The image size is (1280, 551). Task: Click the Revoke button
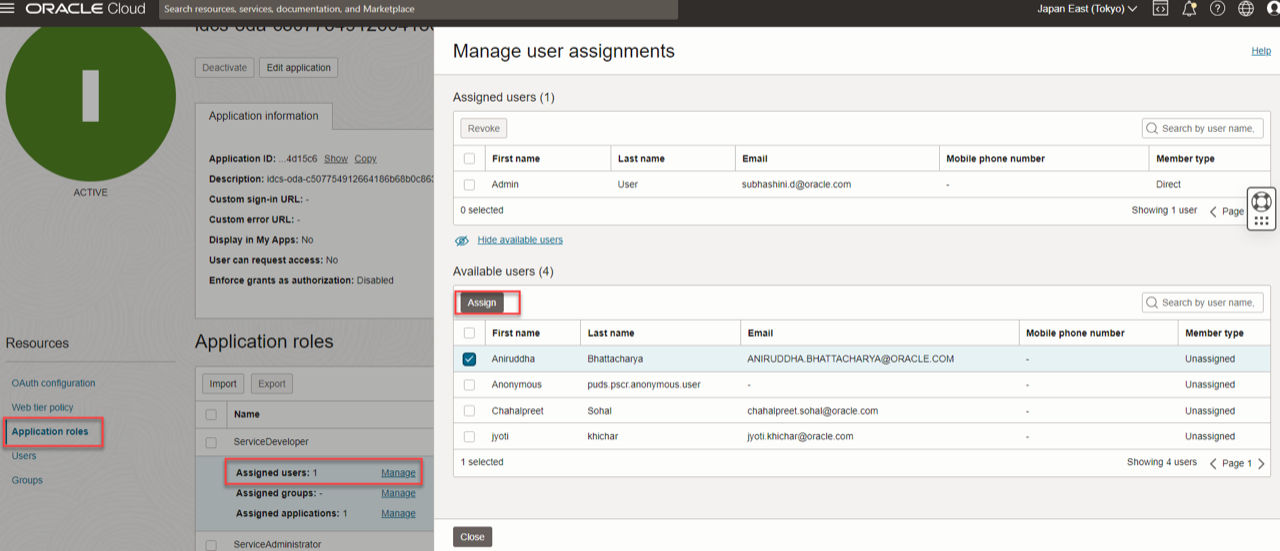click(484, 128)
